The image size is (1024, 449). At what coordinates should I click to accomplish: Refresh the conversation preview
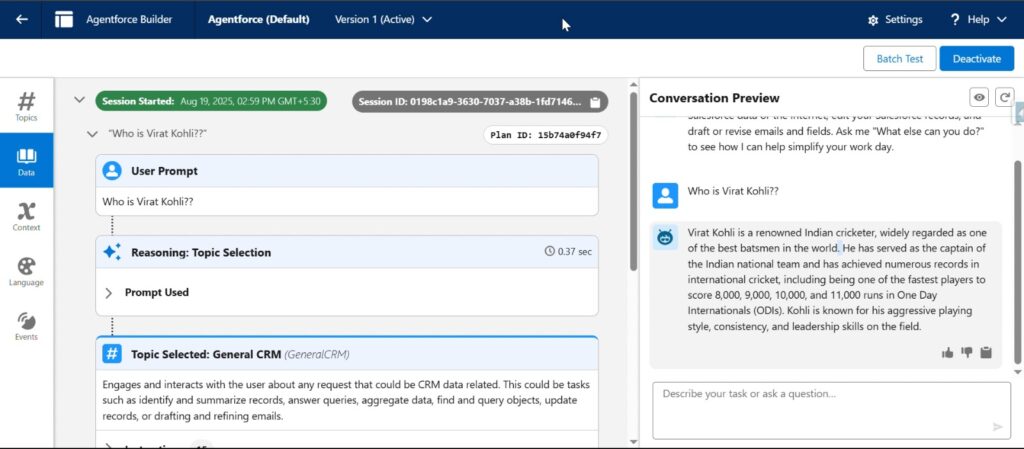tap(1004, 98)
